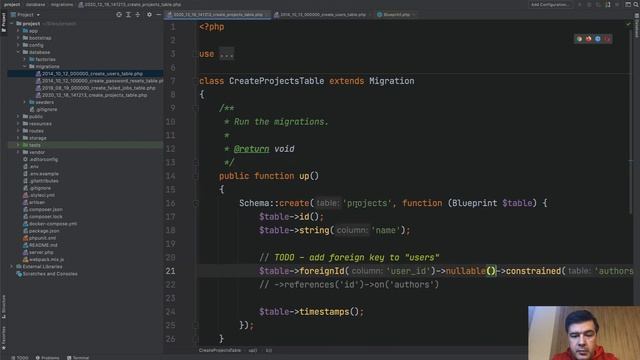Open the TODO tool window tab
The image size is (640, 360).
pyautogui.click(x=20, y=358)
